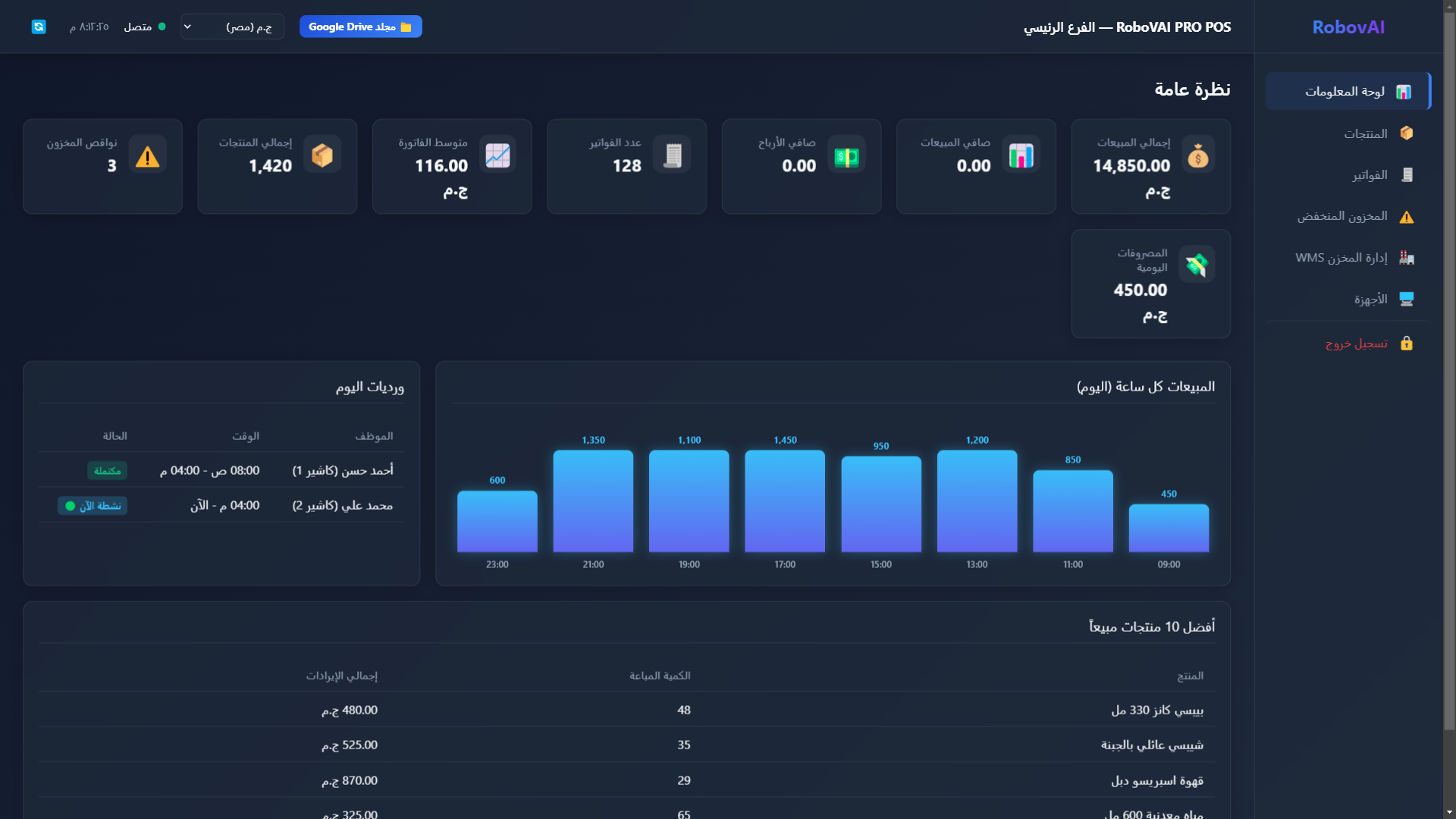Select shift row أحمد حسن (كاشير 1)

tap(221, 471)
